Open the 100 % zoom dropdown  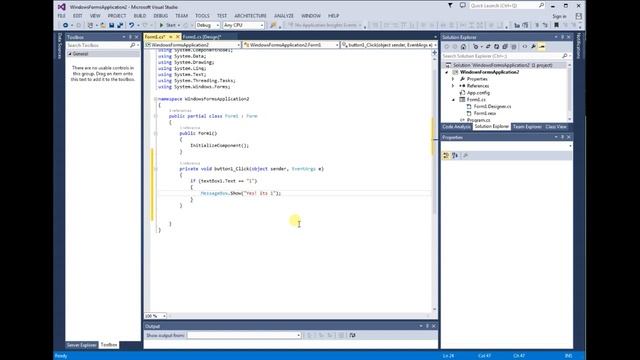pos(155,316)
